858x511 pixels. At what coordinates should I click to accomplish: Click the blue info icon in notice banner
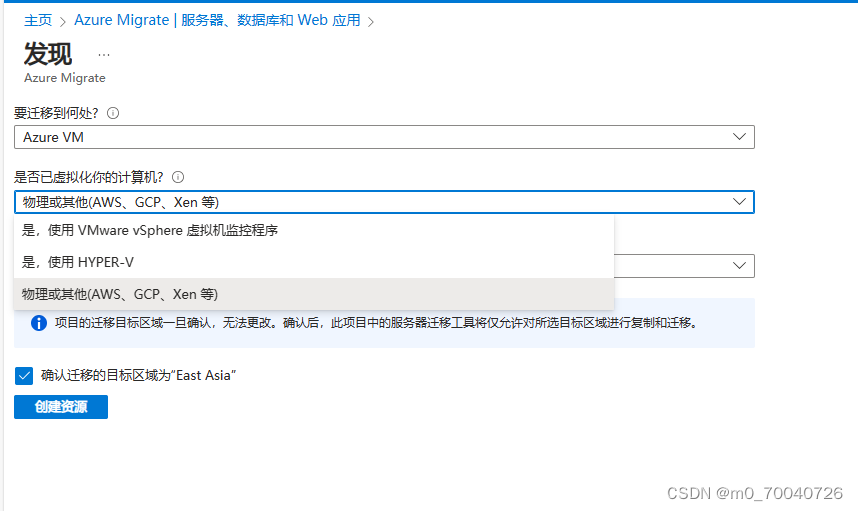39,323
